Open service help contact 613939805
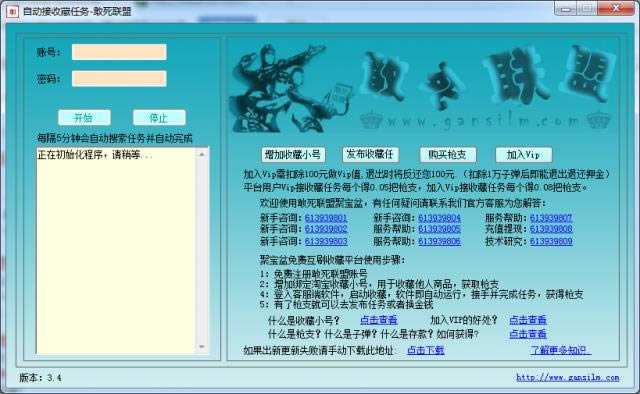The width and height of the screenshot is (640, 394). click(x=439, y=229)
